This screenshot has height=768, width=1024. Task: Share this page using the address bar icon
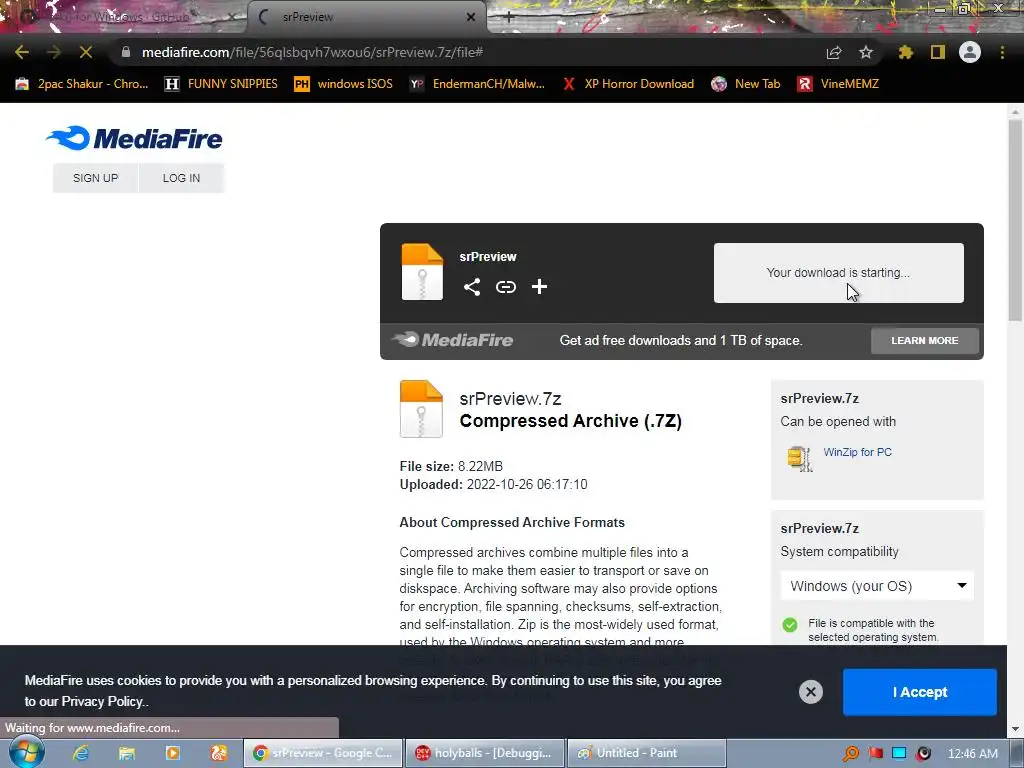tap(834, 52)
